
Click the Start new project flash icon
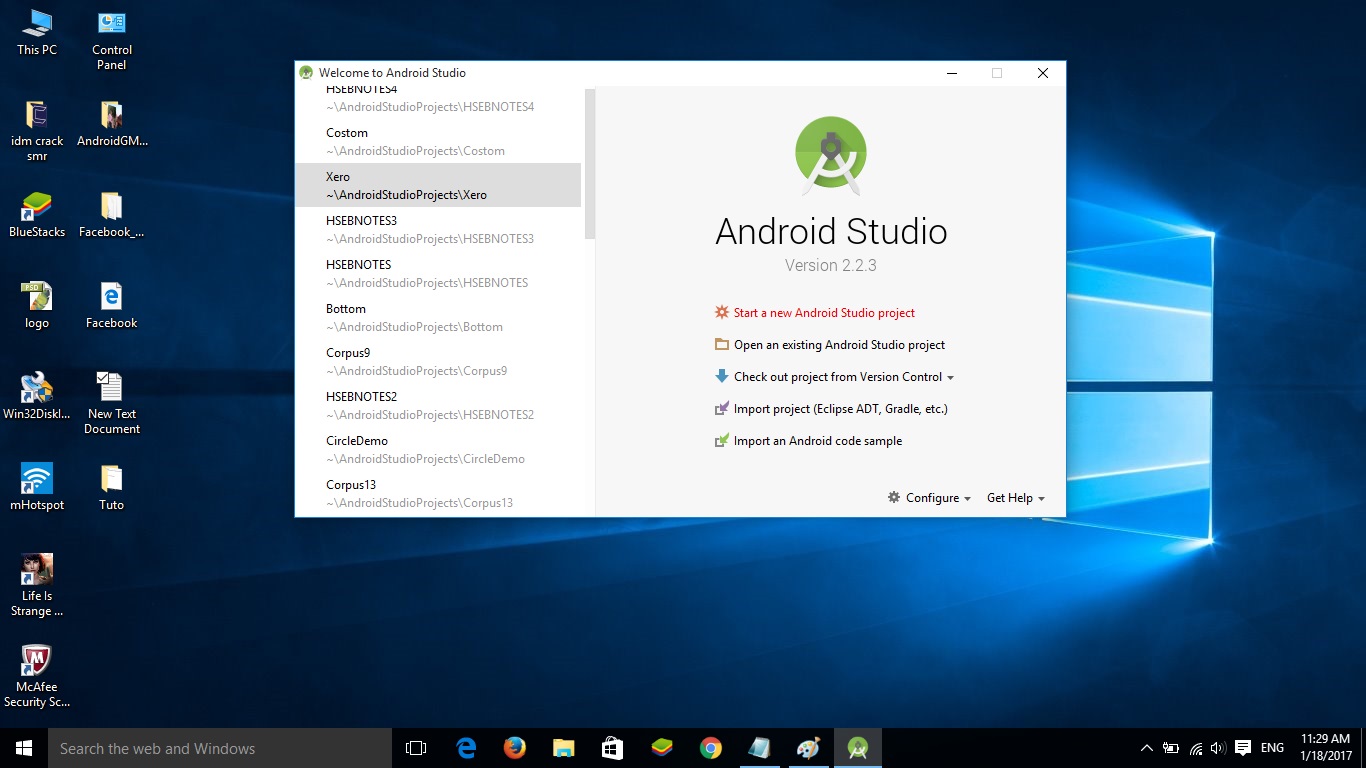(x=722, y=312)
